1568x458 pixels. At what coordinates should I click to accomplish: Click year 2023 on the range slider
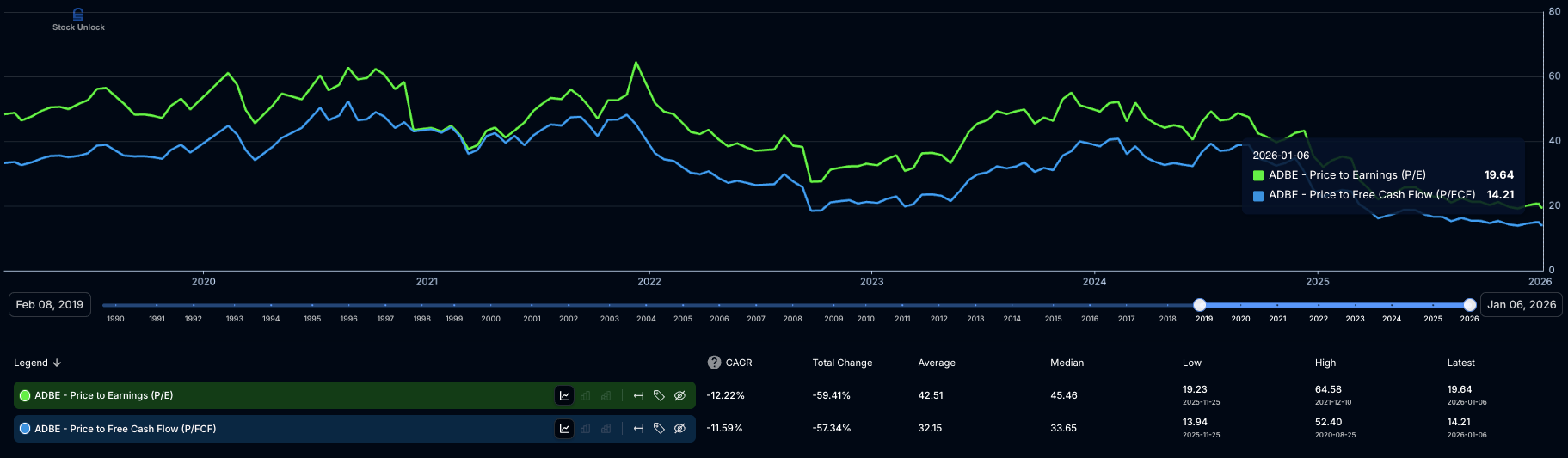click(x=1355, y=319)
